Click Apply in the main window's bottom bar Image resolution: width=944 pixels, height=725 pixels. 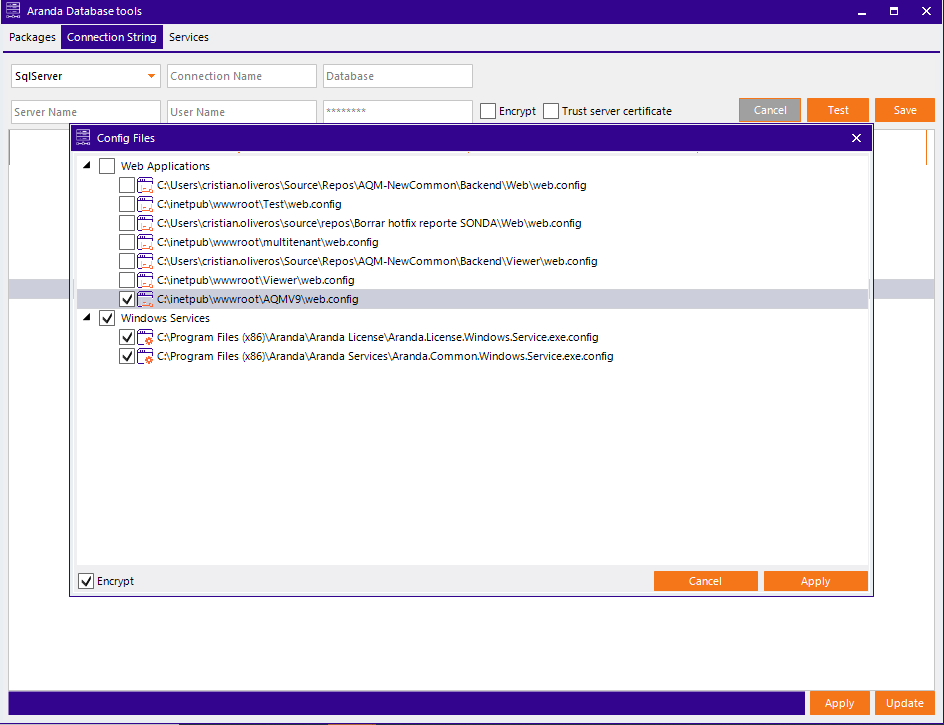pyautogui.click(x=839, y=703)
